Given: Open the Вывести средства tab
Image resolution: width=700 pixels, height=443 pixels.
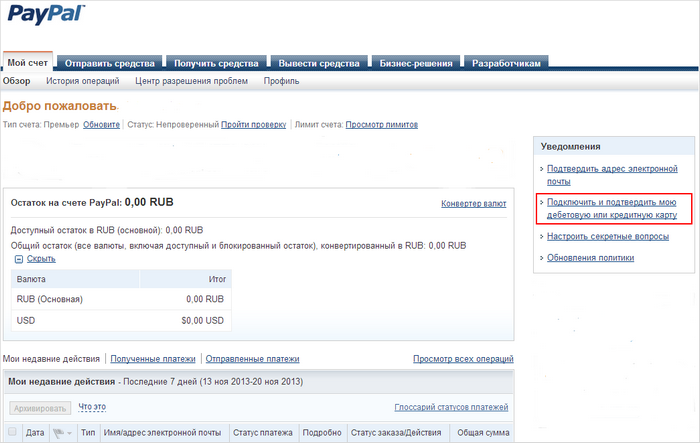Looking at the screenshot, I should (319, 63).
